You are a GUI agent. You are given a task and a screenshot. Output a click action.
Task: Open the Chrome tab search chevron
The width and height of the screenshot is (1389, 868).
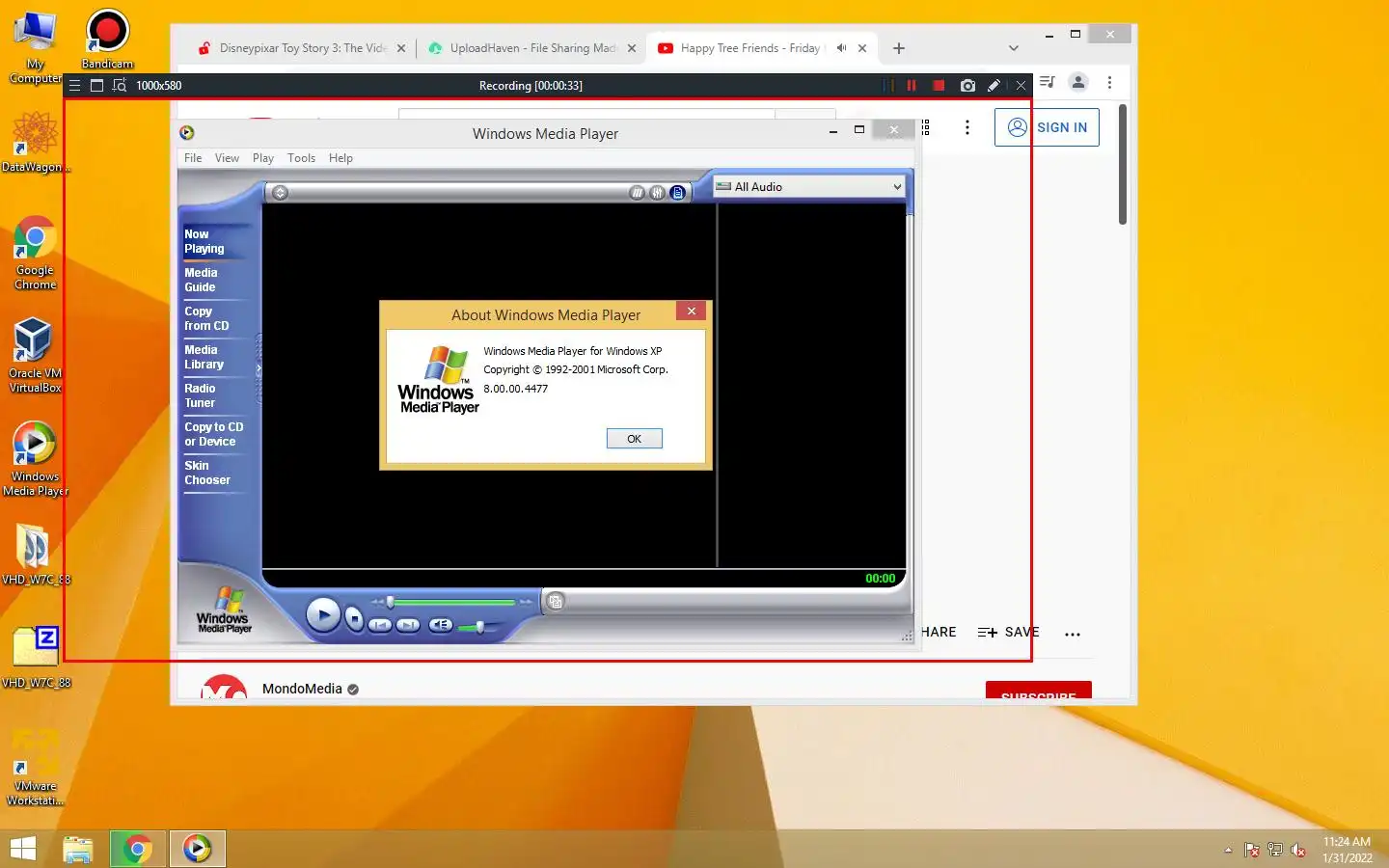coord(1013,48)
